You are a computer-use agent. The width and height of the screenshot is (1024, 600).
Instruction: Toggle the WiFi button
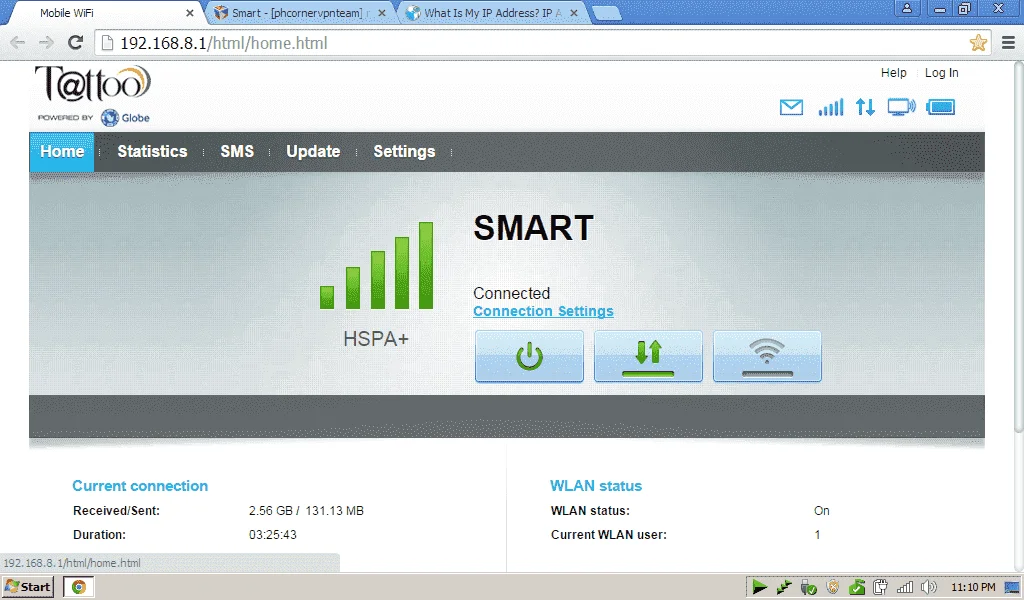point(767,356)
